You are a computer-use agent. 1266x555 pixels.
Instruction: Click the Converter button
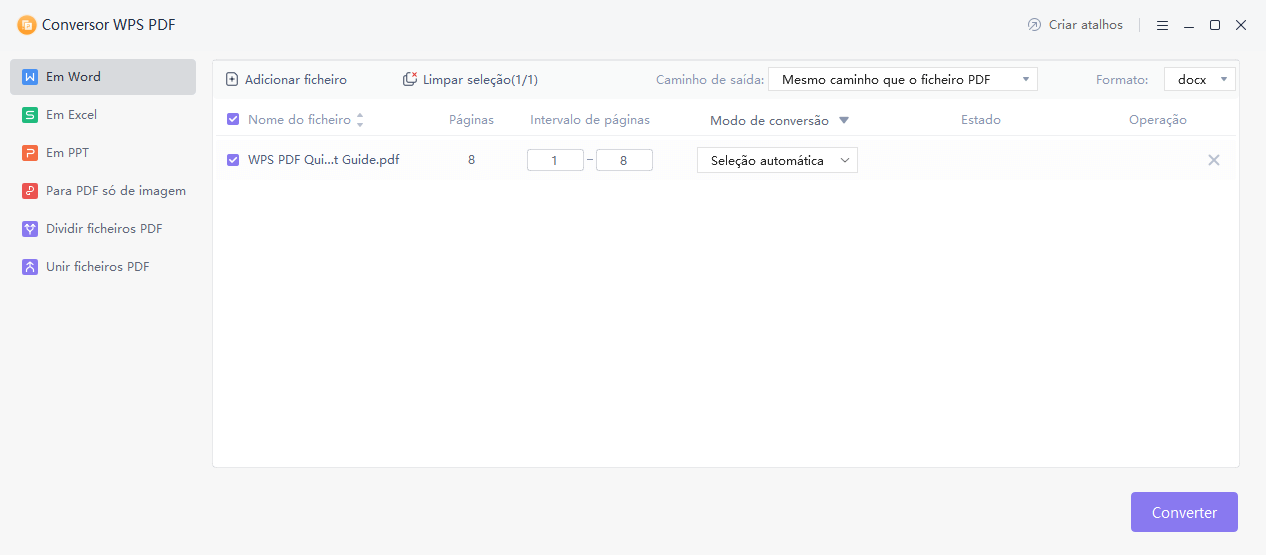(1184, 512)
